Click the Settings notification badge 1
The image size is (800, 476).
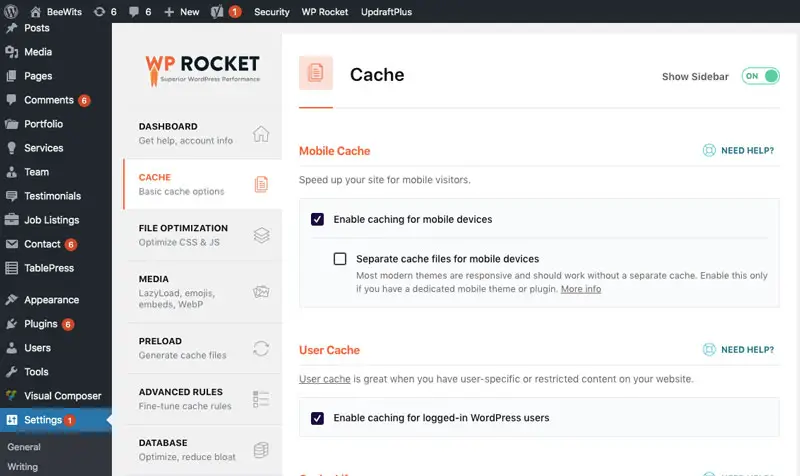coord(69,420)
